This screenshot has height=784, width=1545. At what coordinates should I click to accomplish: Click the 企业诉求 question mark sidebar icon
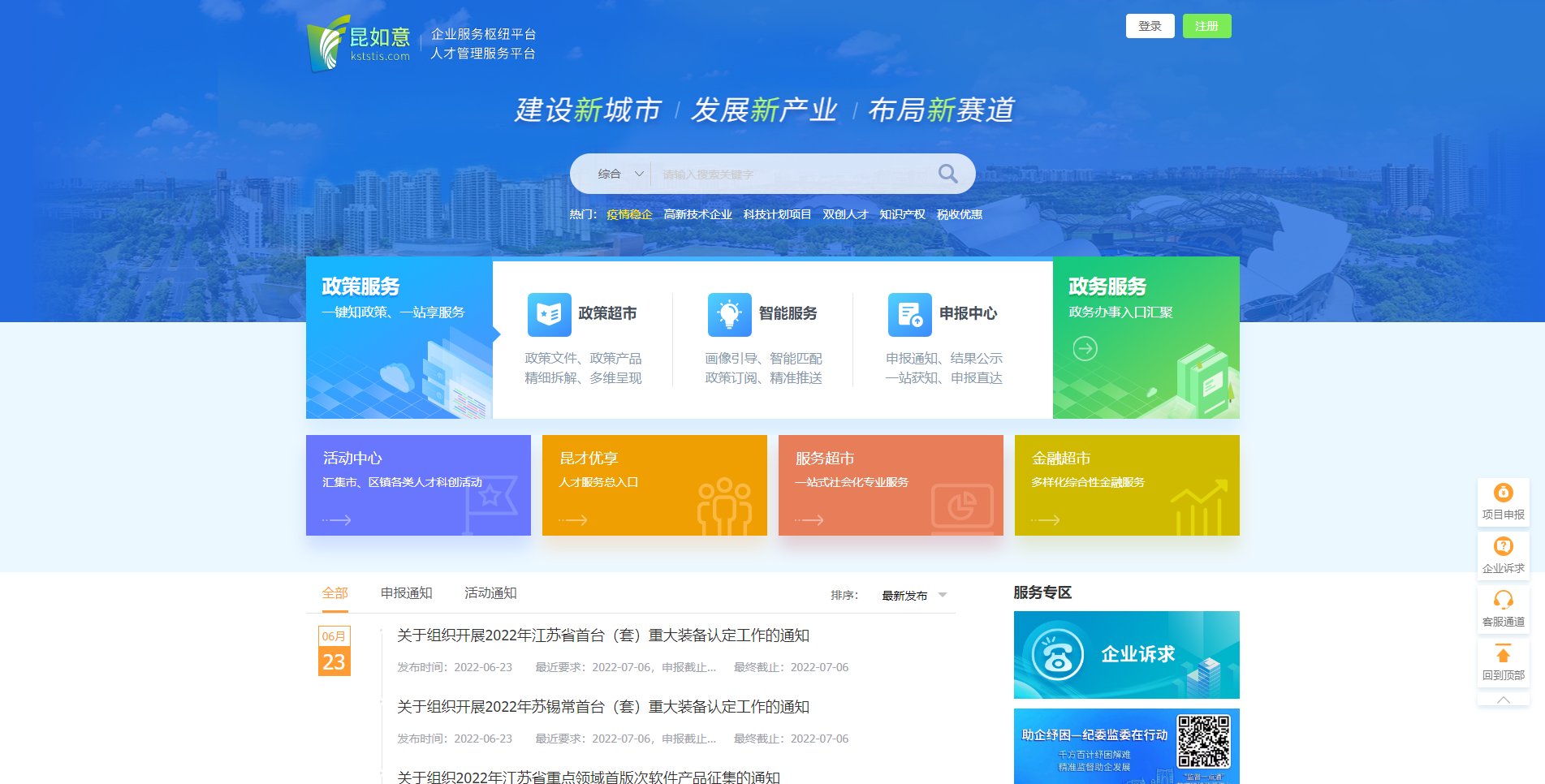[x=1503, y=547]
